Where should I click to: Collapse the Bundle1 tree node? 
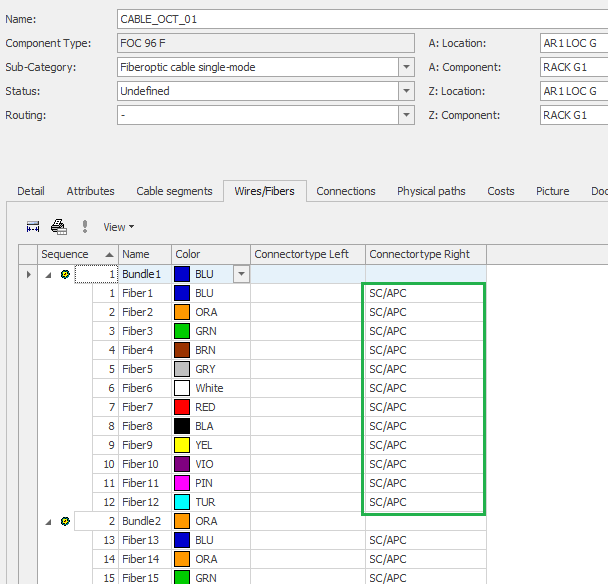coord(48,275)
